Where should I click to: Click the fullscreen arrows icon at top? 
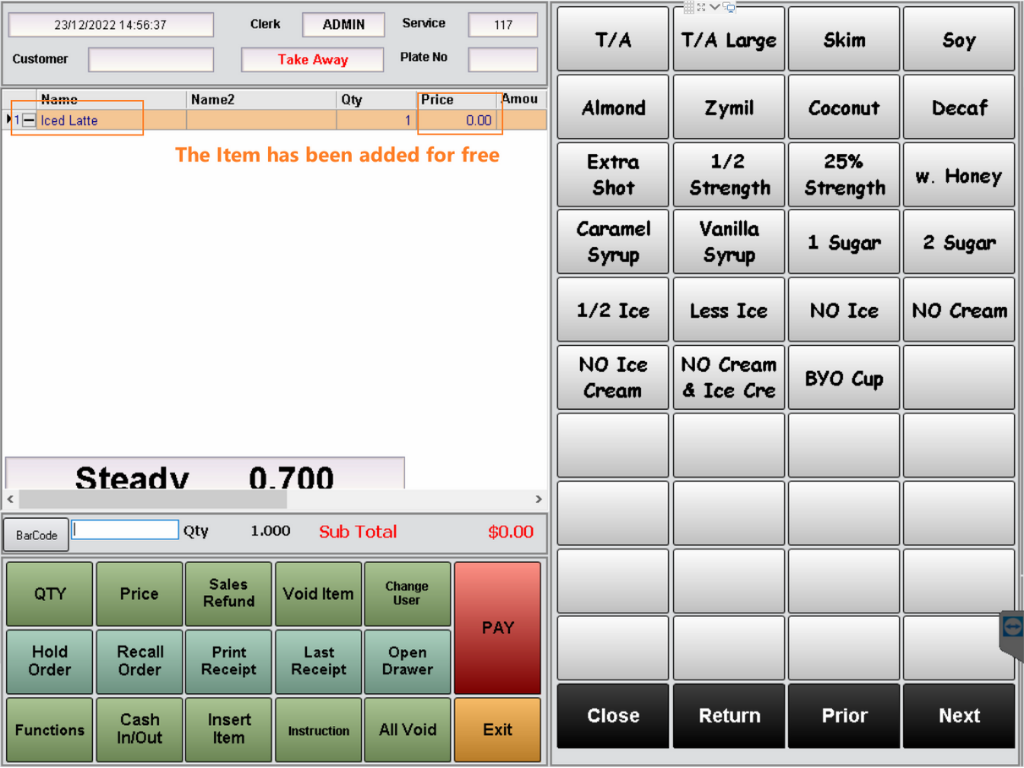coord(702,7)
